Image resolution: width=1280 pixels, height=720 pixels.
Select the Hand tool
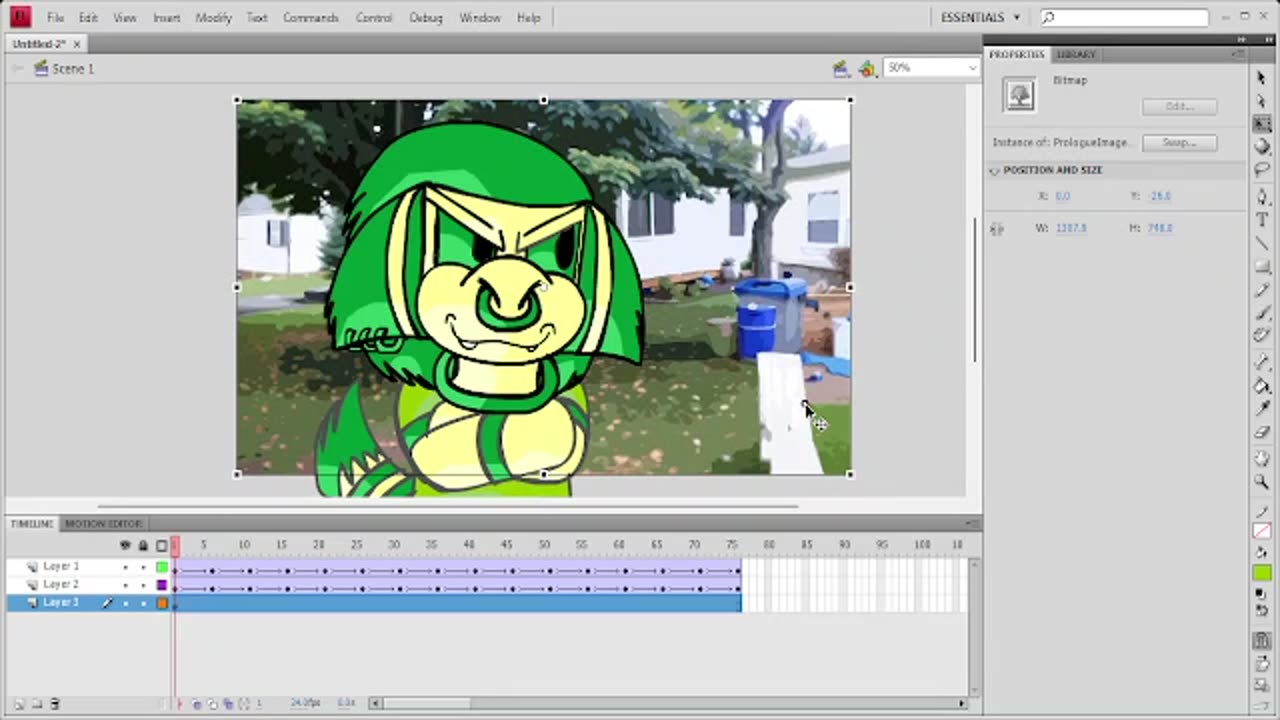[x=1262, y=458]
